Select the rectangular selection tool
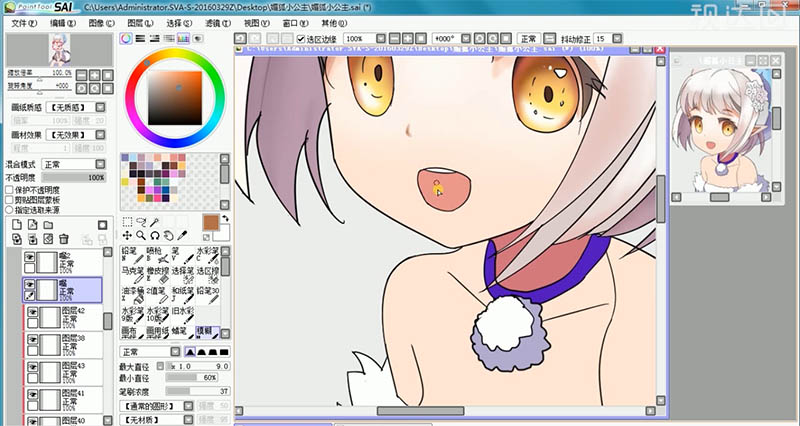Image resolution: width=800 pixels, height=426 pixels. pyautogui.click(x=128, y=222)
